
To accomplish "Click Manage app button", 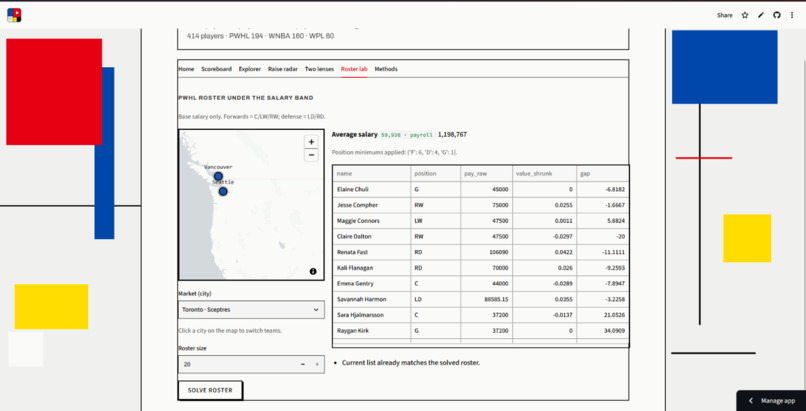I will [x=772, y=401].
